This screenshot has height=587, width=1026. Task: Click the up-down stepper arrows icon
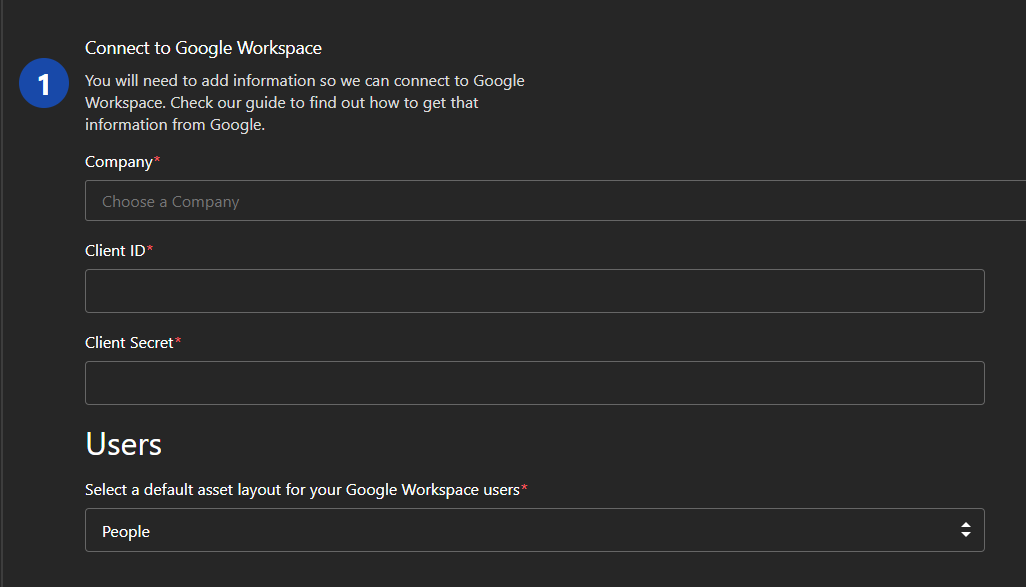[966, 530]
